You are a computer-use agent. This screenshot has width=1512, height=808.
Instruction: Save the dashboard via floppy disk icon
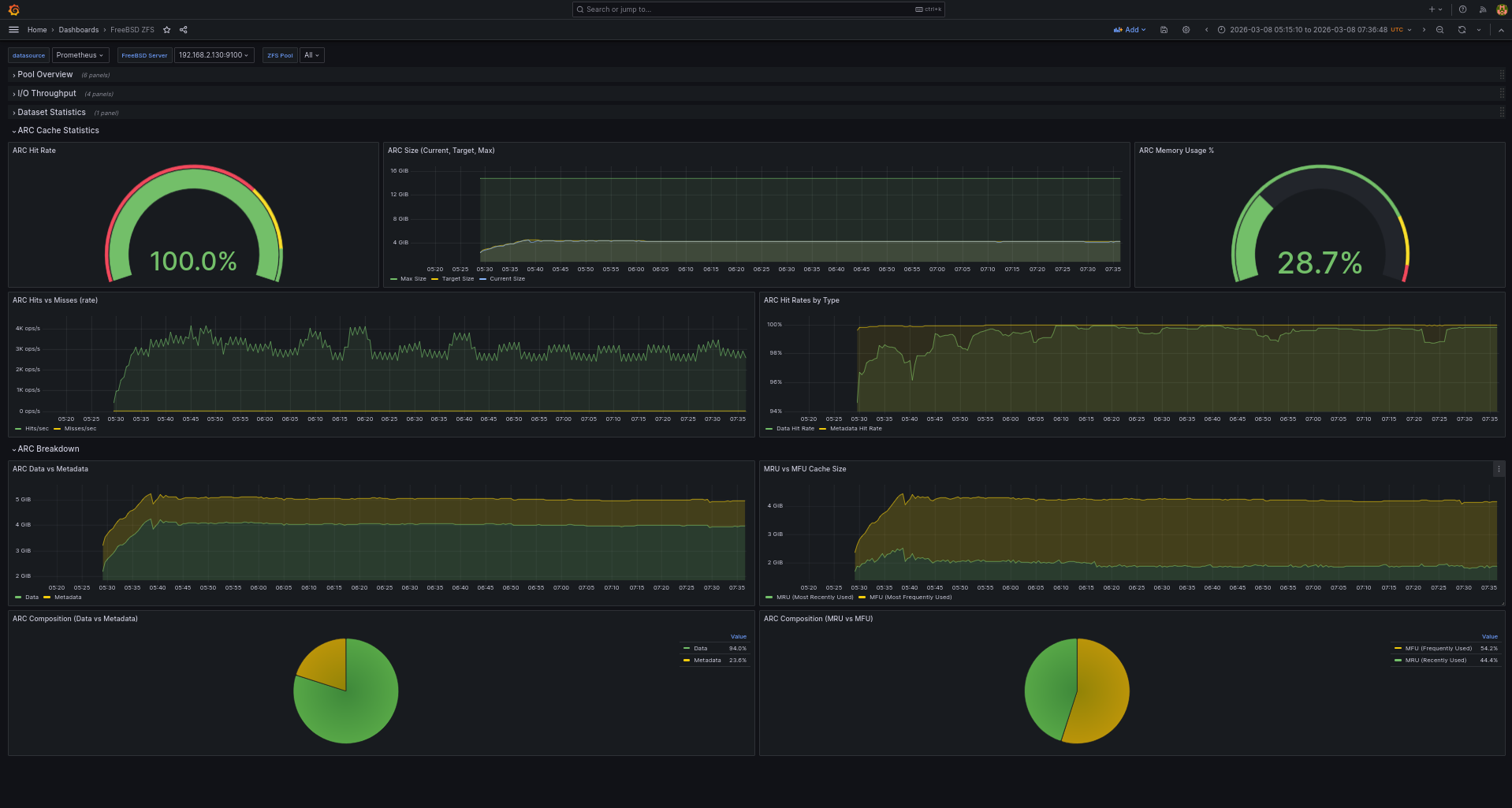[1164, 29]
